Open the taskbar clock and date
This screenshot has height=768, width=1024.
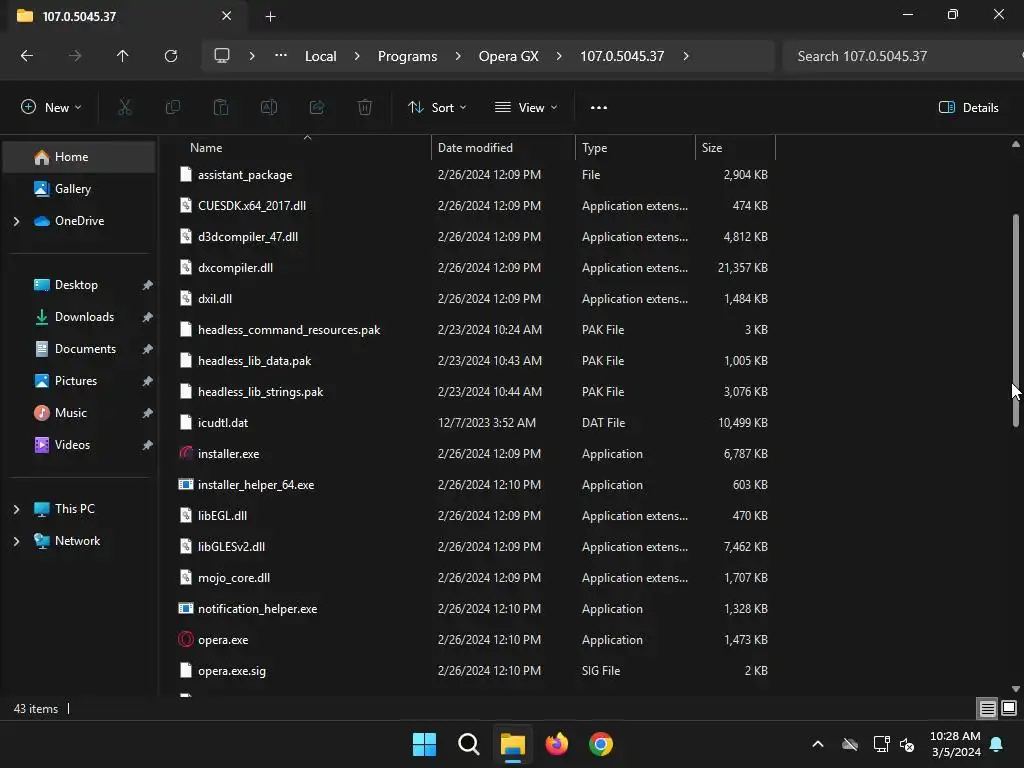955,744
